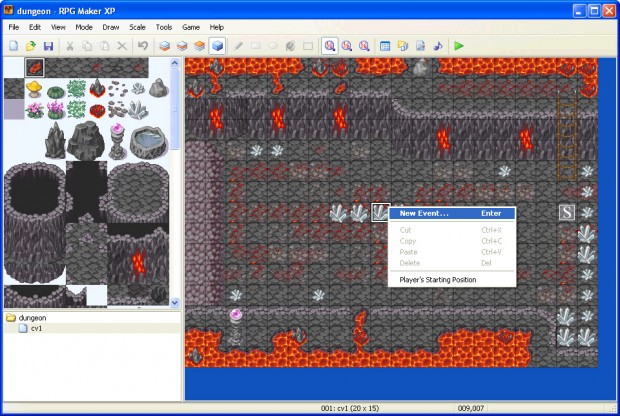Open the Database icon
Screen dimensions: 620x416
tap(385, 46)
